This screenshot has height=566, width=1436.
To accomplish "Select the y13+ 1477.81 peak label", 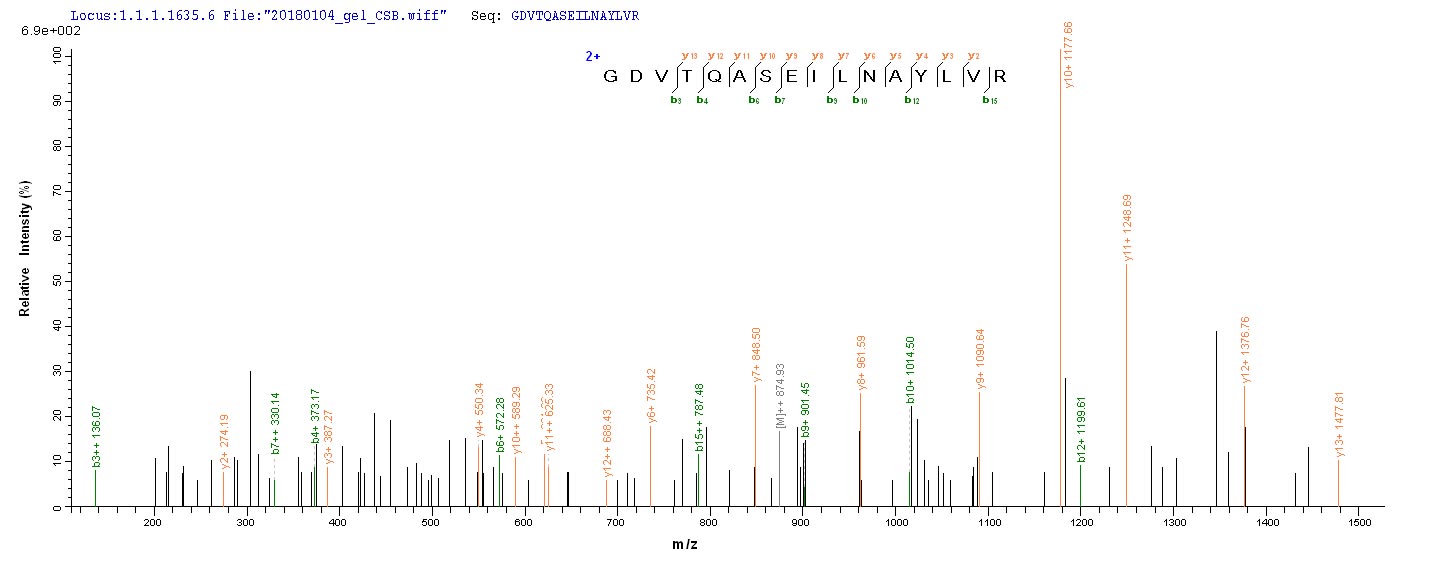I will point(1339,423).
